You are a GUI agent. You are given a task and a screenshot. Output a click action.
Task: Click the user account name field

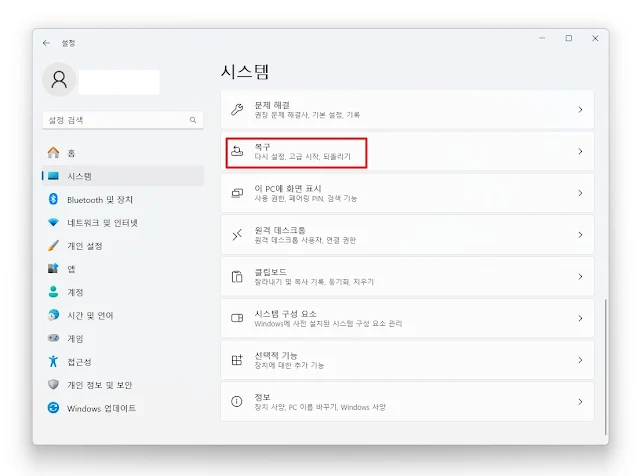pos(119,82)
